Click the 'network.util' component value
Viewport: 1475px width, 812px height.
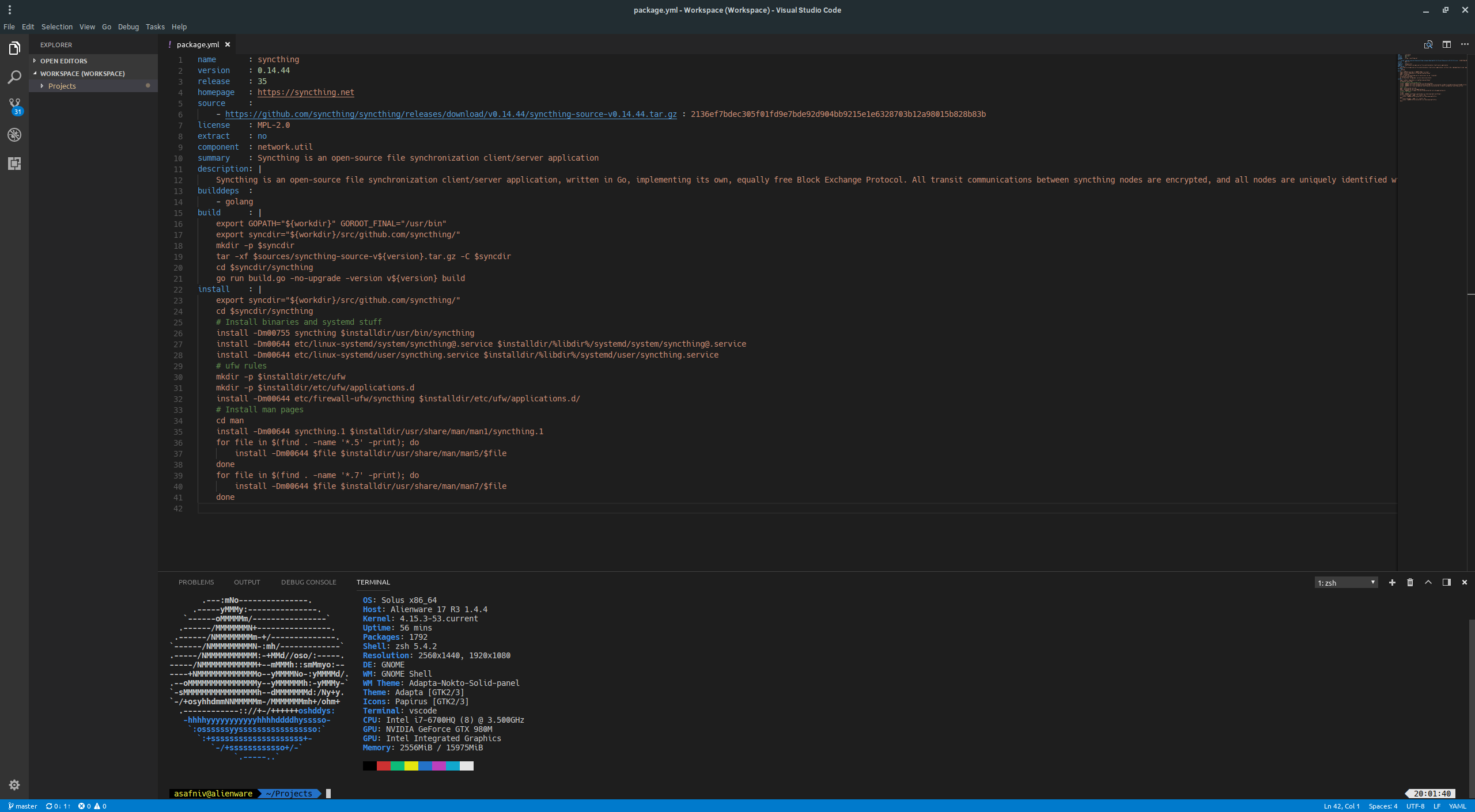(x=285, y=147)
